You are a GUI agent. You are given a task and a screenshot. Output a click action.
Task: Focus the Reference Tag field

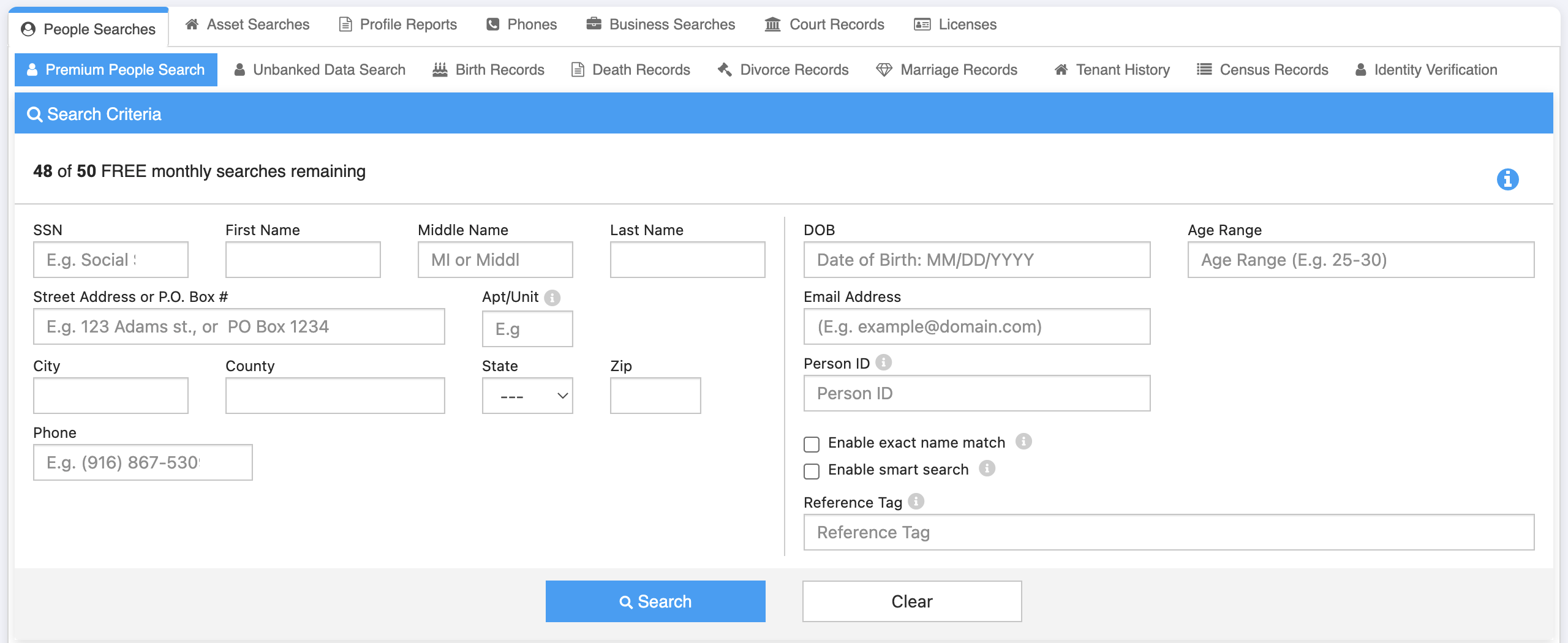click(1169, 532)
